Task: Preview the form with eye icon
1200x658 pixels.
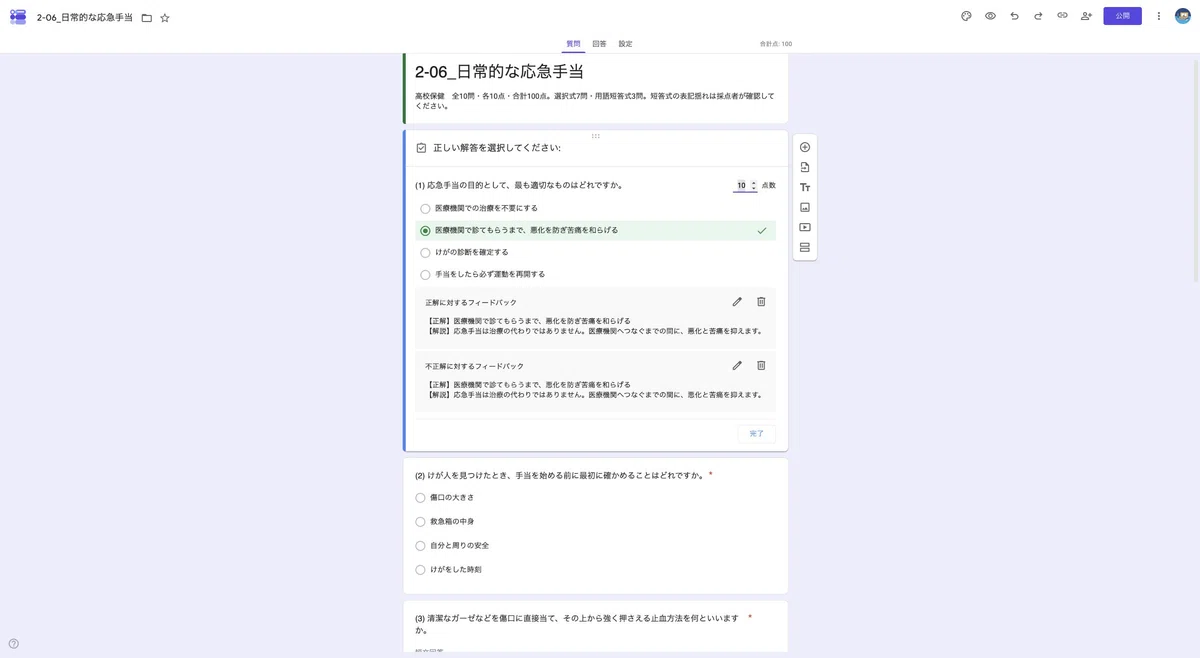Action: point(990,16)
